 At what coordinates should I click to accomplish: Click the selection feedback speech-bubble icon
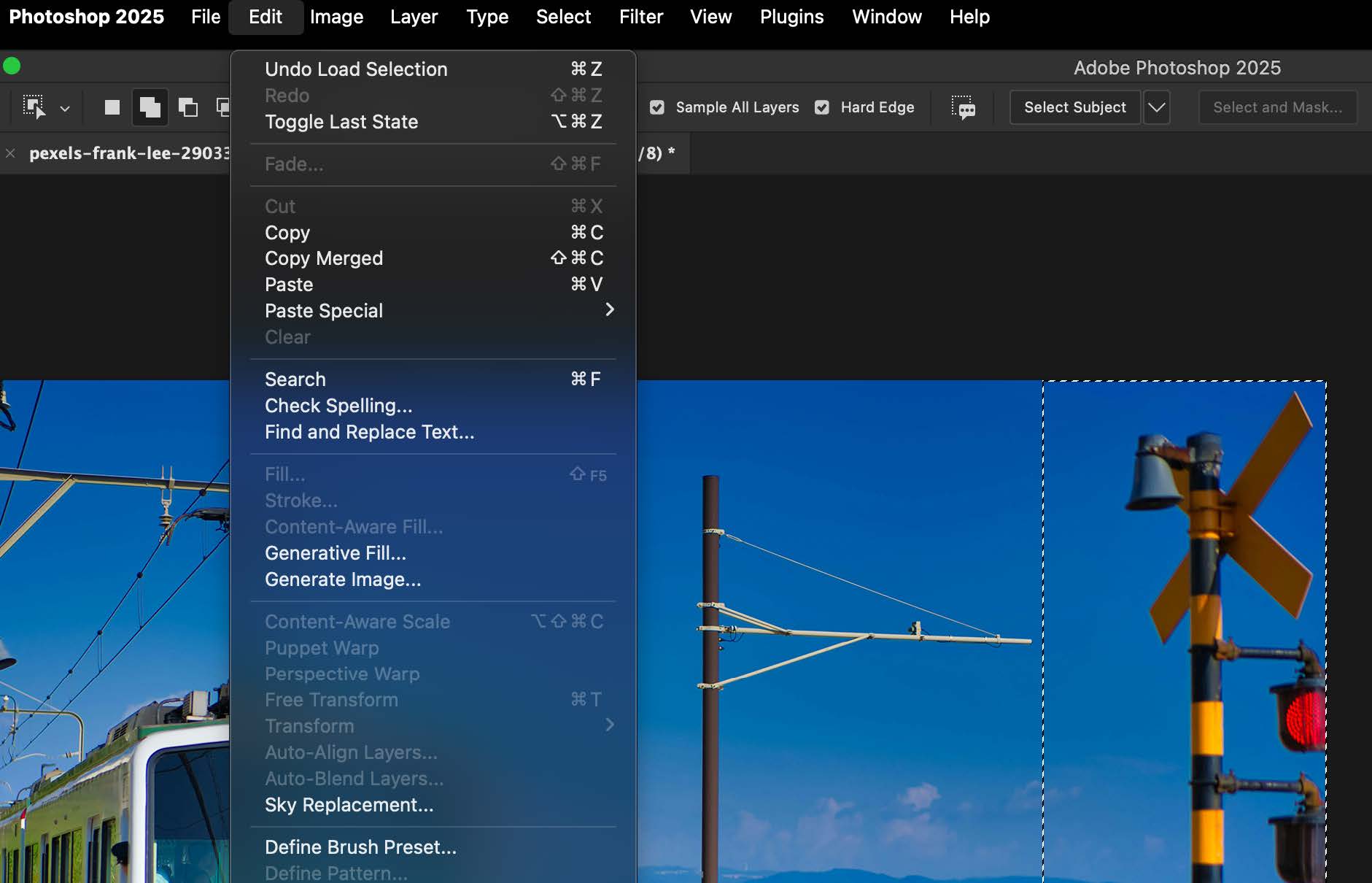tap(963, 107)
